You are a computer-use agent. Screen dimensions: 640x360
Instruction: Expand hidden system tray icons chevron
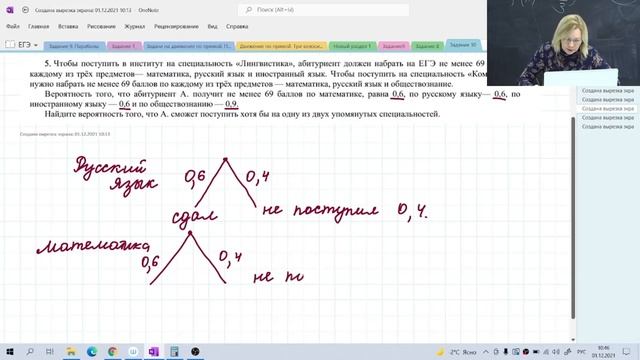pos(486,352)
